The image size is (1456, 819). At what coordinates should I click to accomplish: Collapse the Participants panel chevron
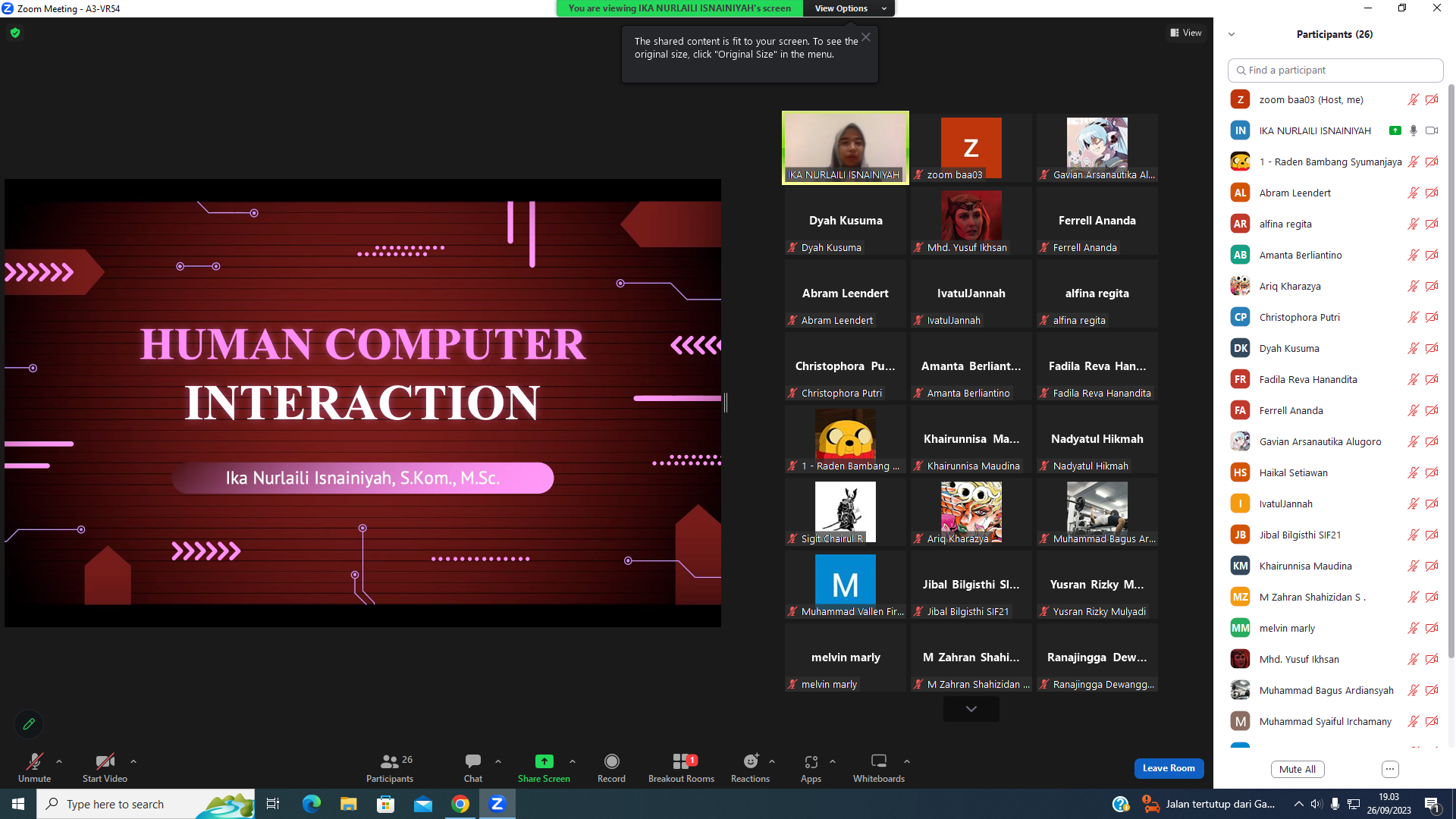1232,34
